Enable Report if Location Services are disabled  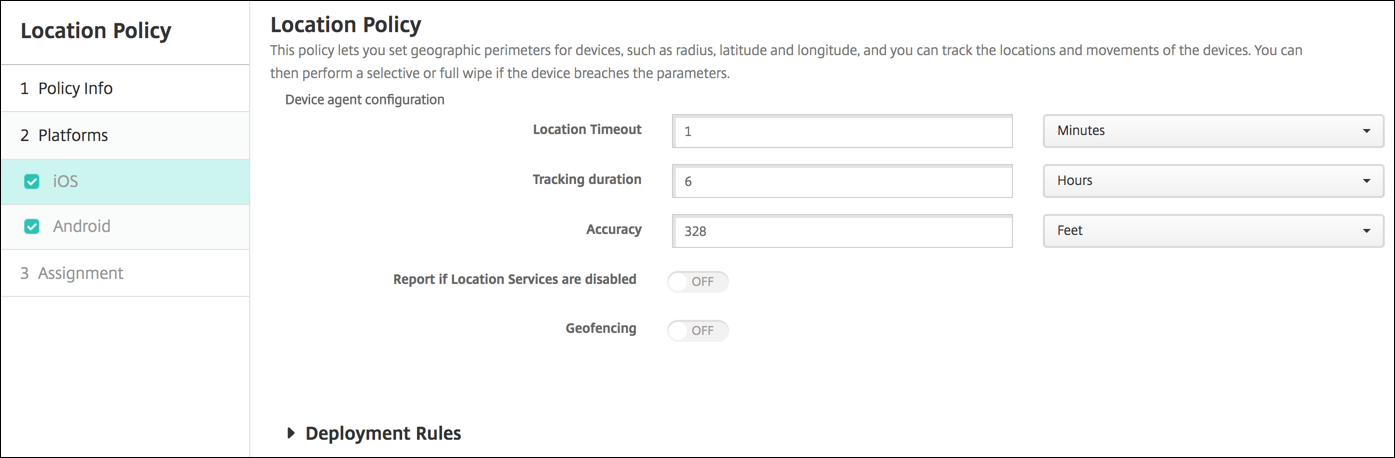coord(698,281)
